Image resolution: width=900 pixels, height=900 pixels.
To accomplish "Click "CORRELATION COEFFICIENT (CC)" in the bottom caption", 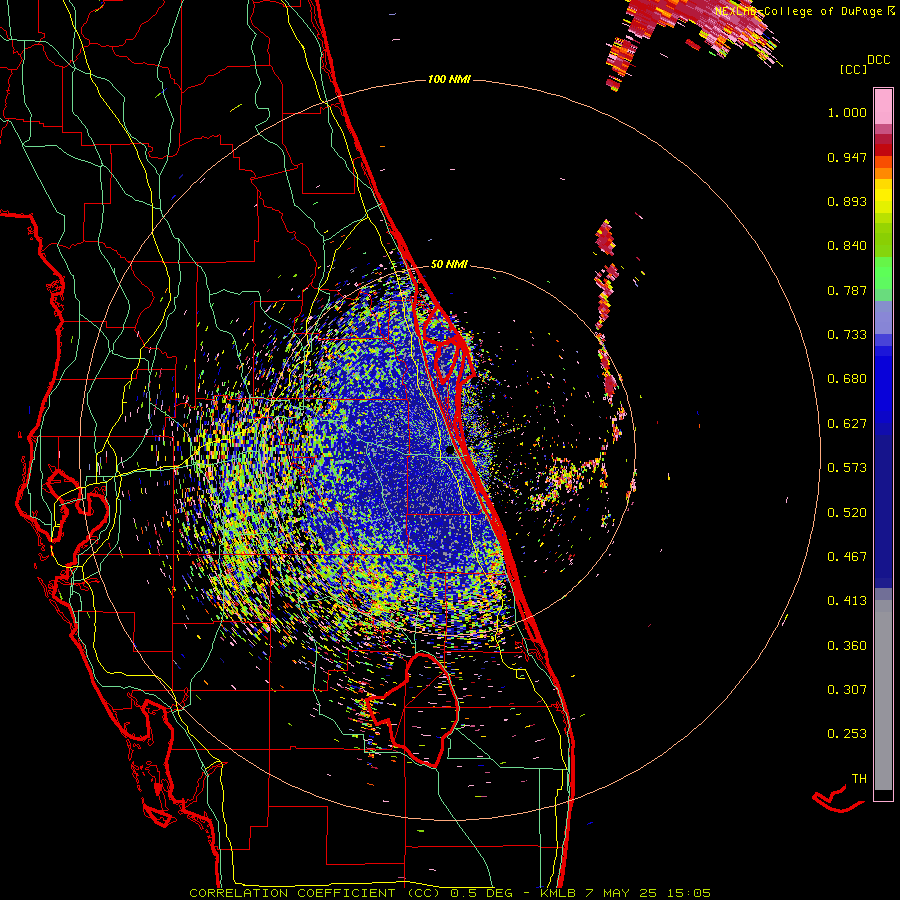I will pos(315,893).
